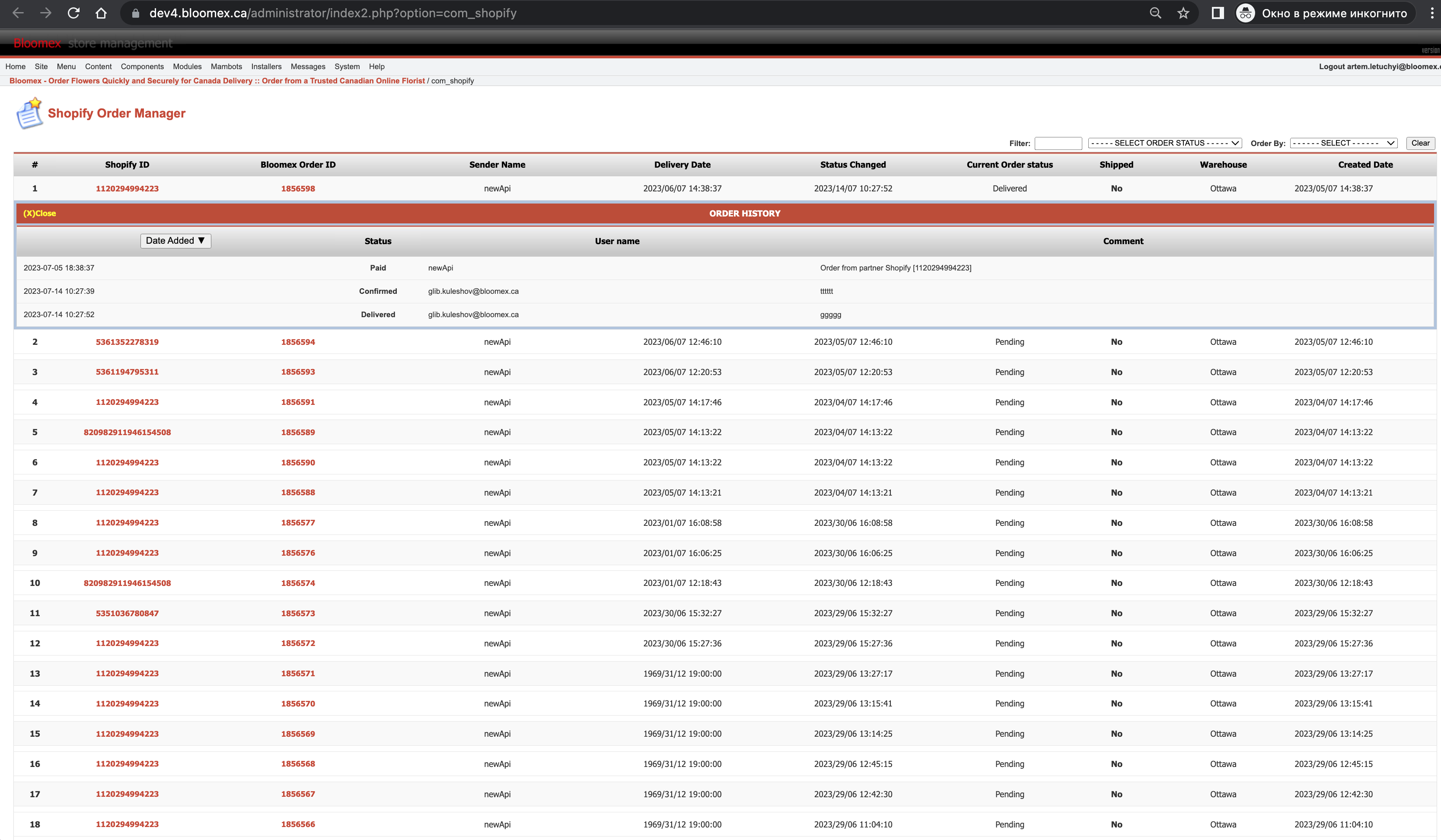Open Bloomex Order ID 1856598

point(298,189)
